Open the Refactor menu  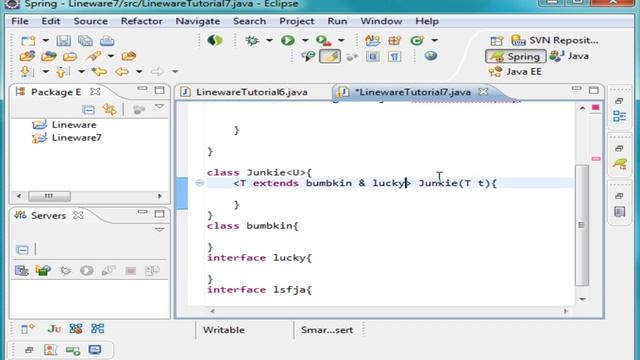pyautogui.click(x=141, y=21)
